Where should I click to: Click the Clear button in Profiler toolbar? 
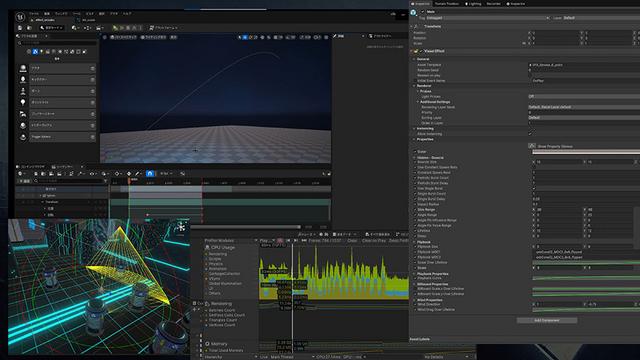[352, 241]
